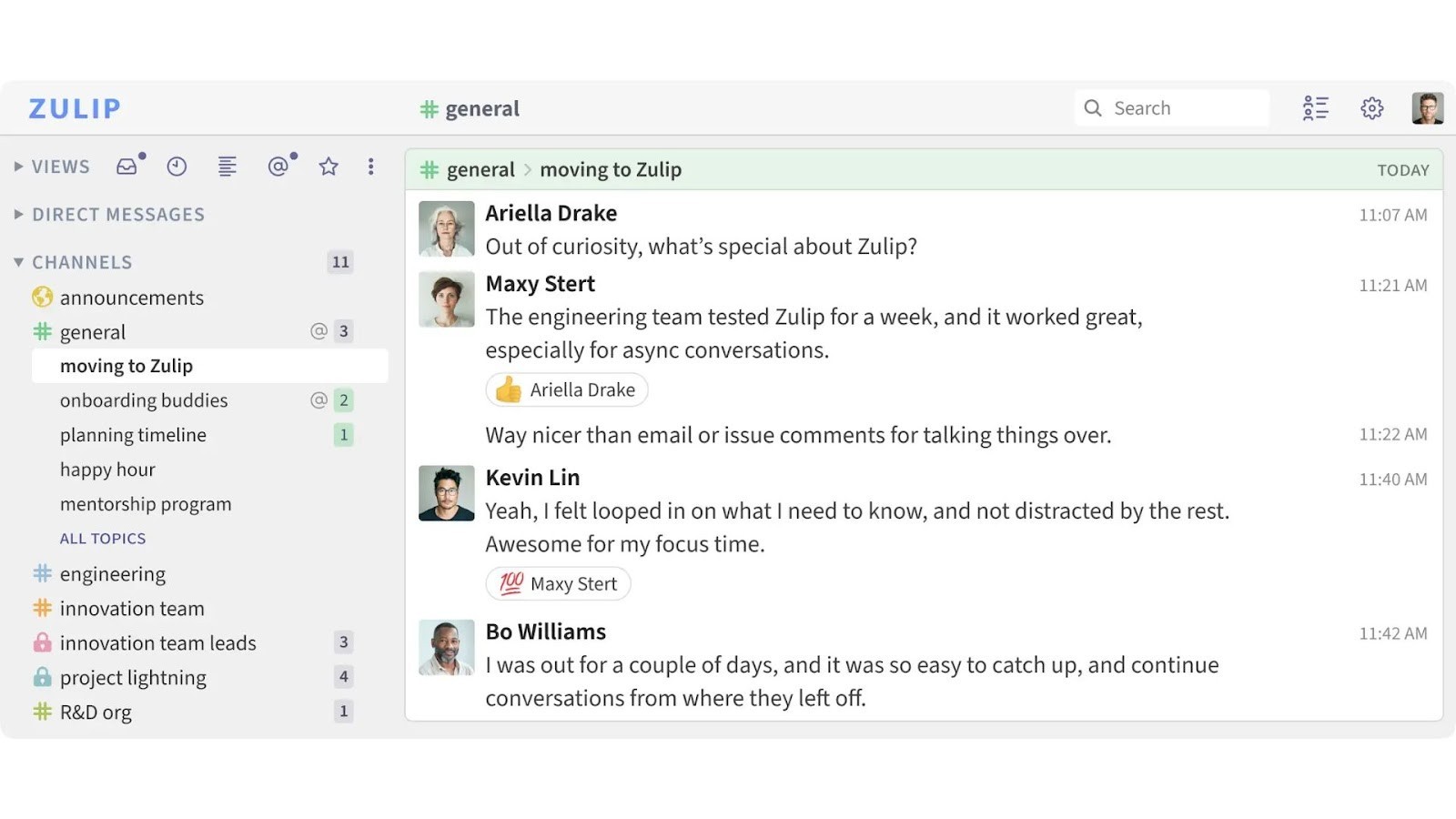The width and height of the screenshot is (1456, 819).
Task: Open the settings gear menu
Action: click(x=1371, y=107)
